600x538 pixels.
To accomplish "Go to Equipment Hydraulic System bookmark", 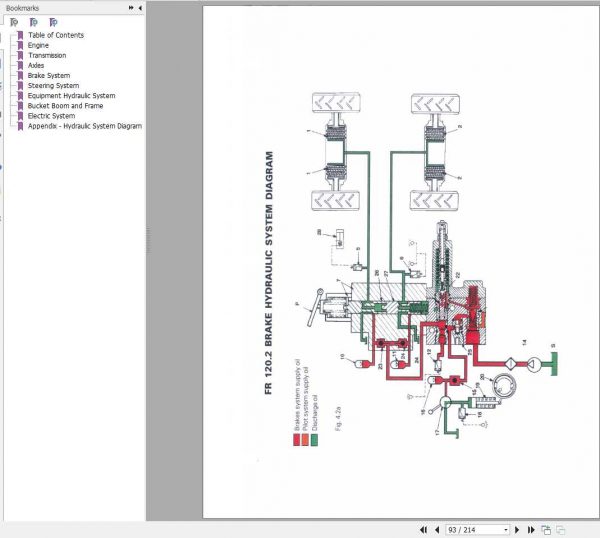I will (x=71, y=95).
